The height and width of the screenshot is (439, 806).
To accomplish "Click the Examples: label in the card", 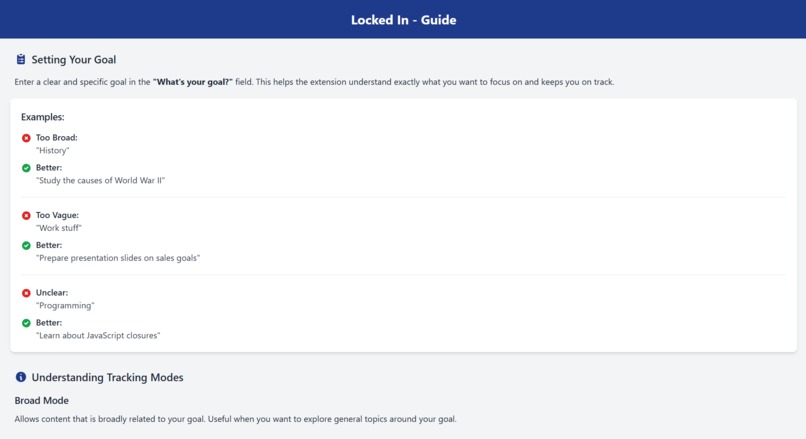I will pos(43,117).
